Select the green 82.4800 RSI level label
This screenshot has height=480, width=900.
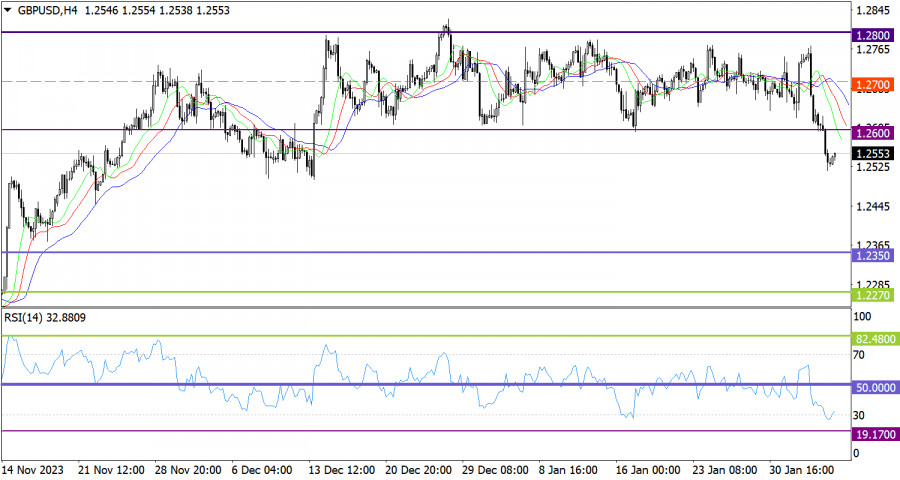875,339
